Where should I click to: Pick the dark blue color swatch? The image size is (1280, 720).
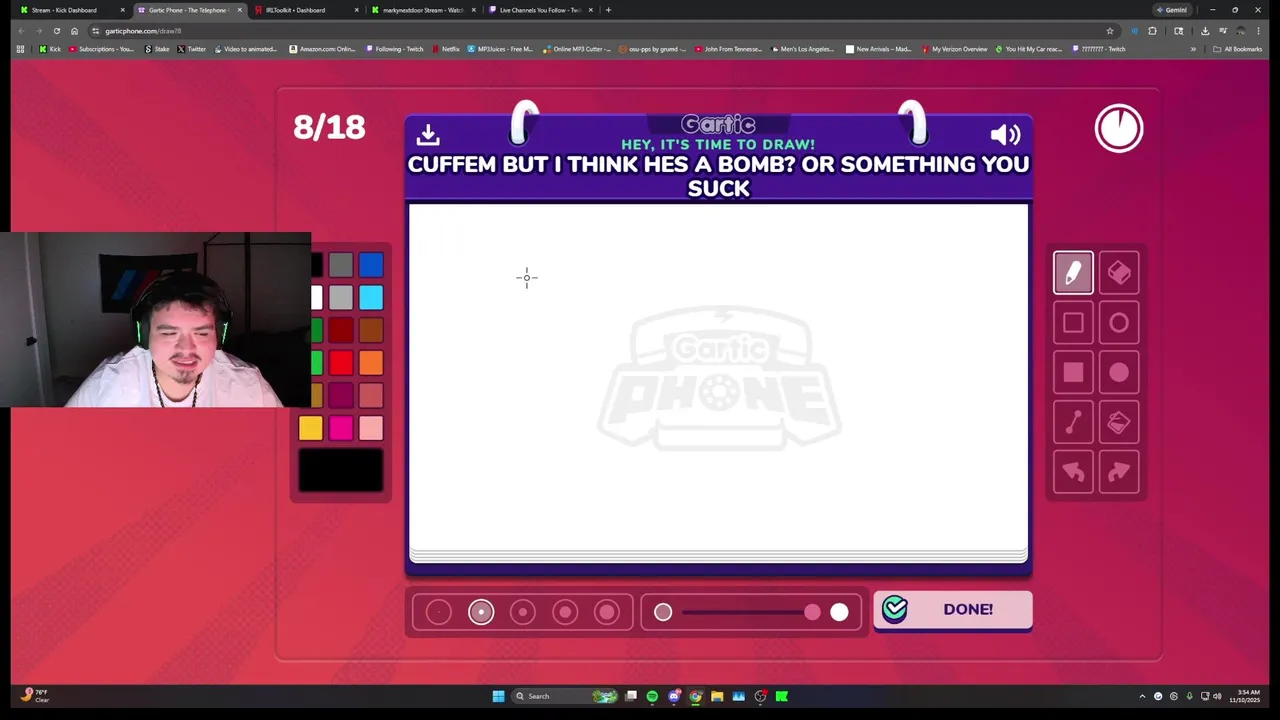[371, 265]
